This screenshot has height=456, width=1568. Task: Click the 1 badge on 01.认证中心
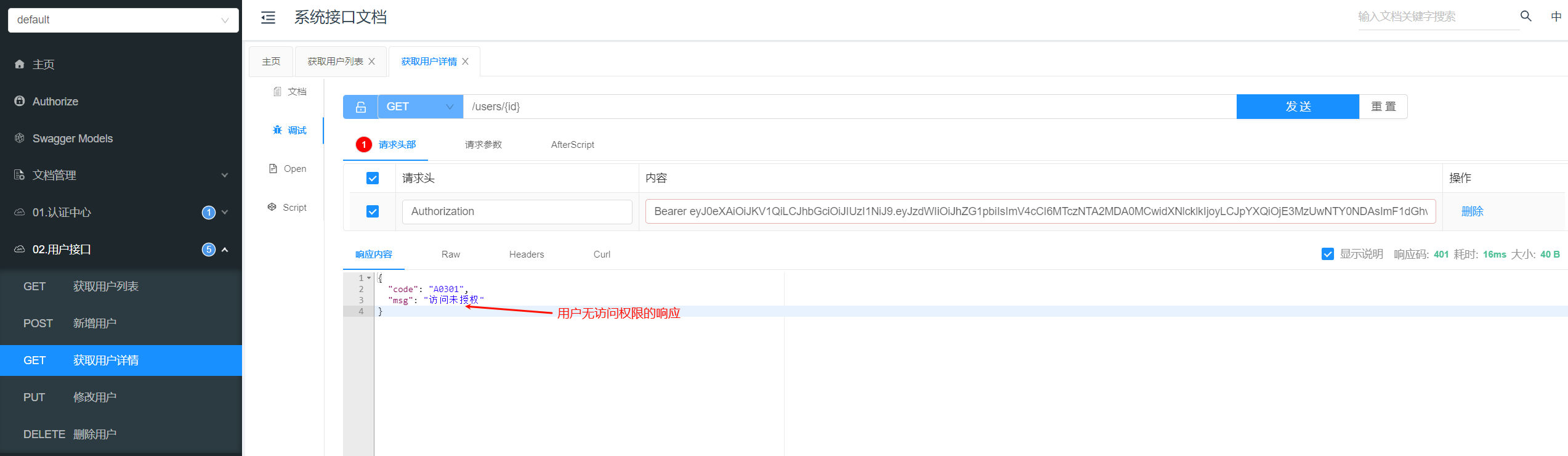coord(209,213)
